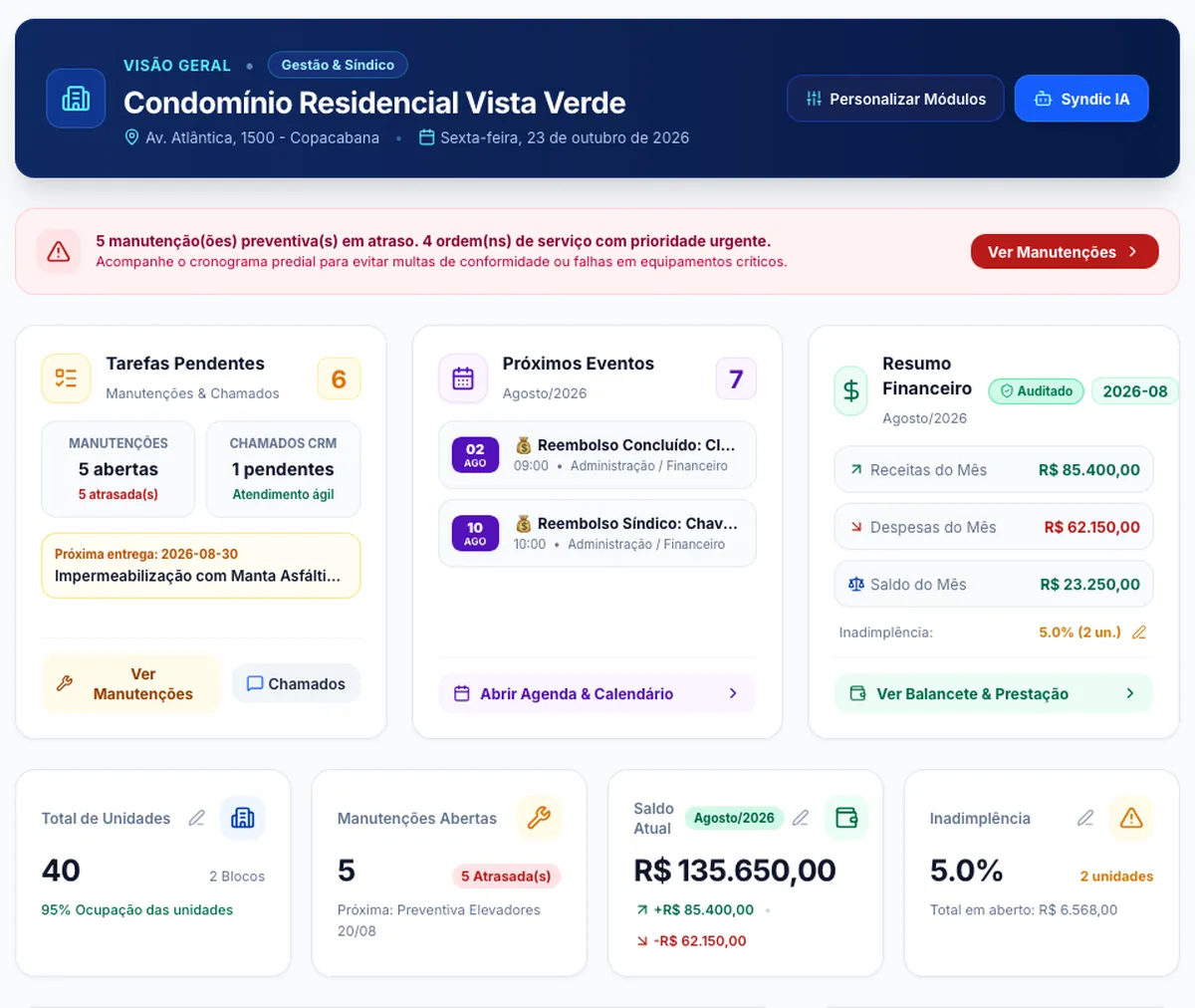Click the 95% Ocupação das unidades text
Screen dimensions: 1195x1008
click(x=136, y=909)
